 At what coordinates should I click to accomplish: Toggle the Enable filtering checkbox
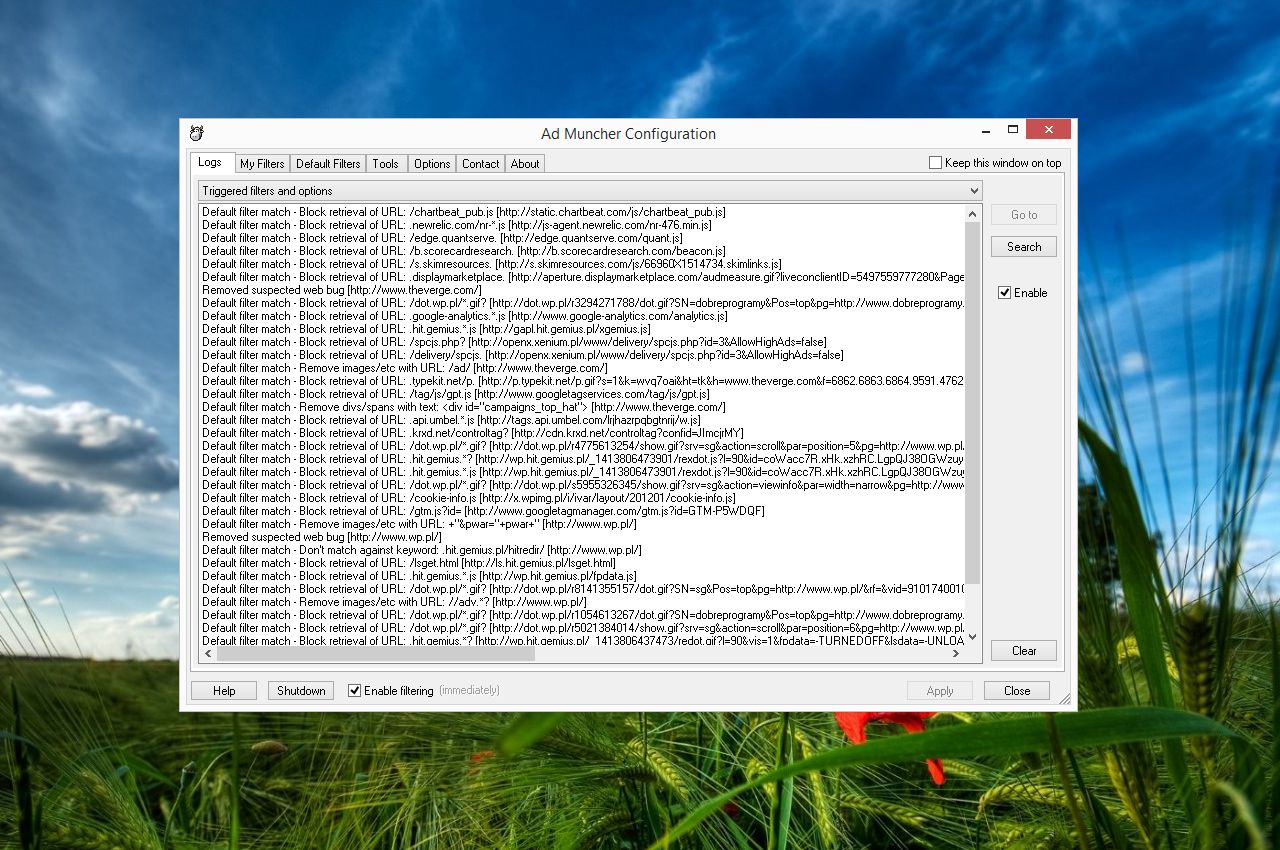point(354,691)
